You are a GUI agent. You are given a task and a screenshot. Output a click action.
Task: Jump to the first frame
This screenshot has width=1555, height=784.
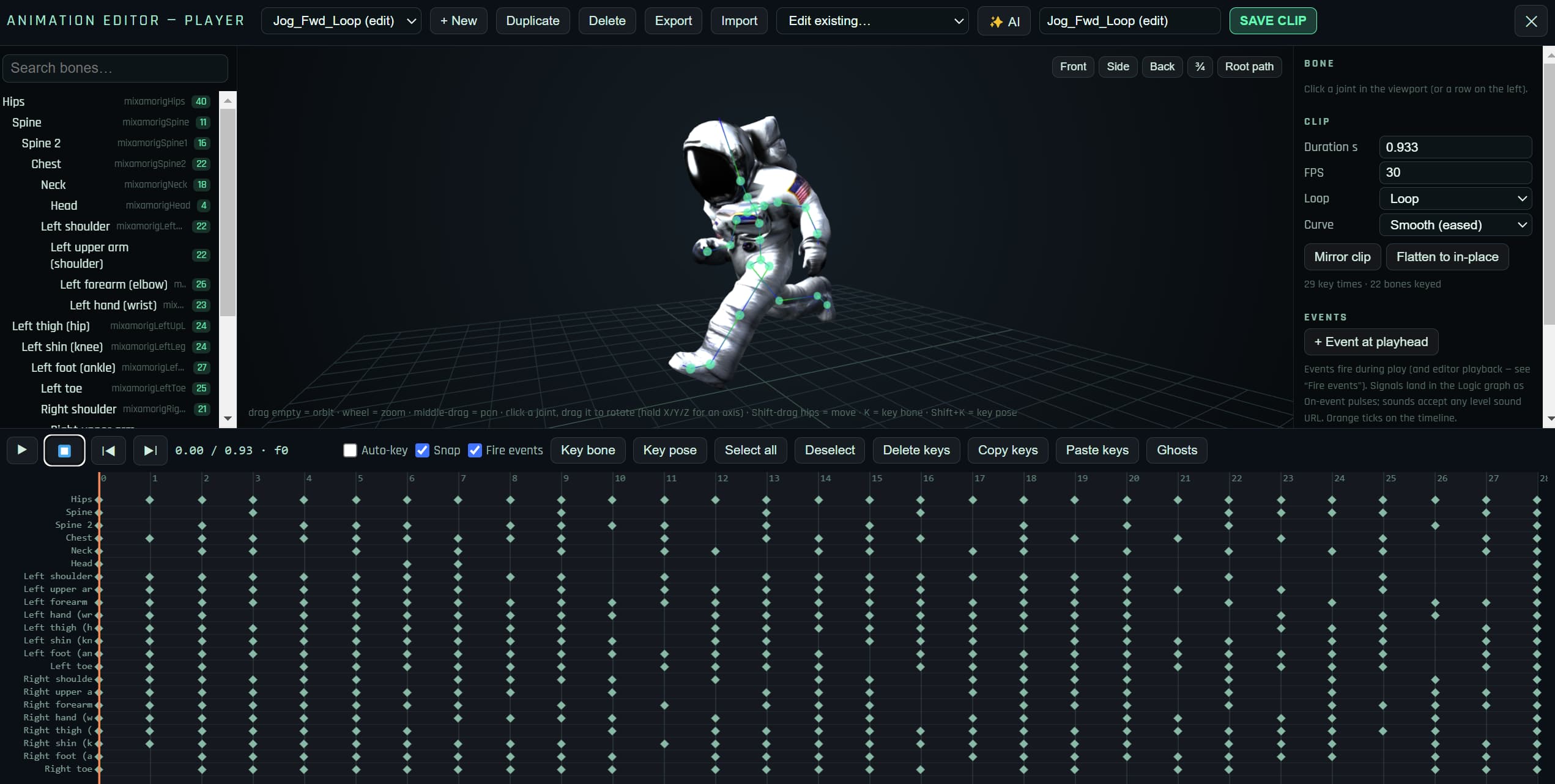point(108,451)
